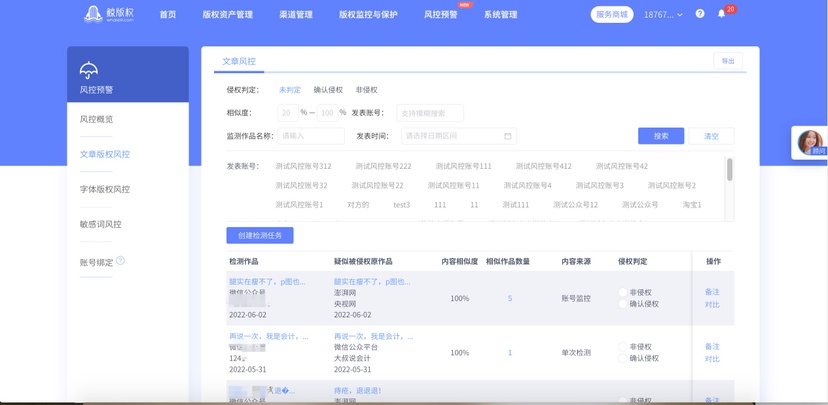Open 字体版权风控 in the sidebar

105,189
